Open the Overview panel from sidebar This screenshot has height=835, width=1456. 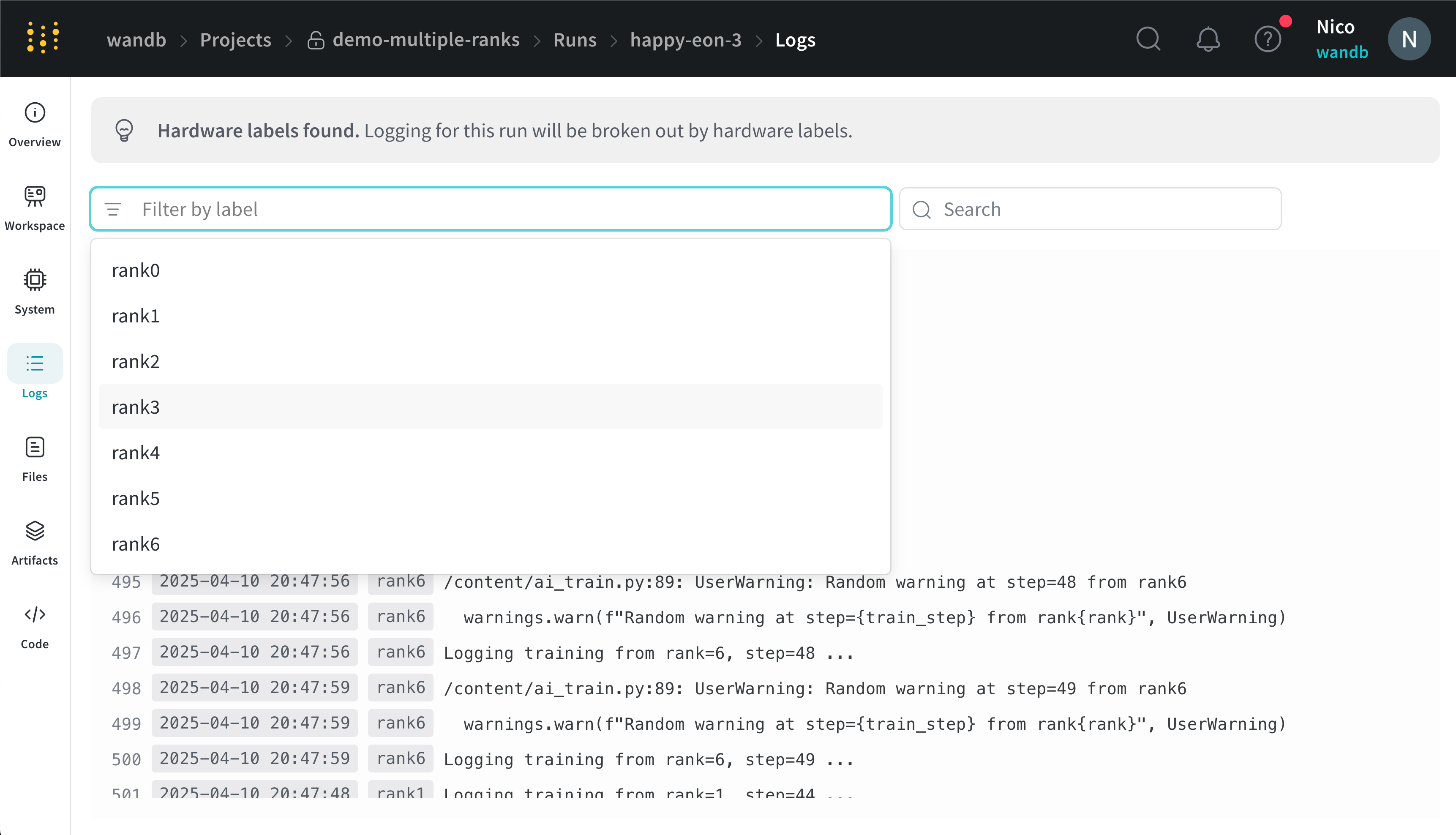click(34, 123)
